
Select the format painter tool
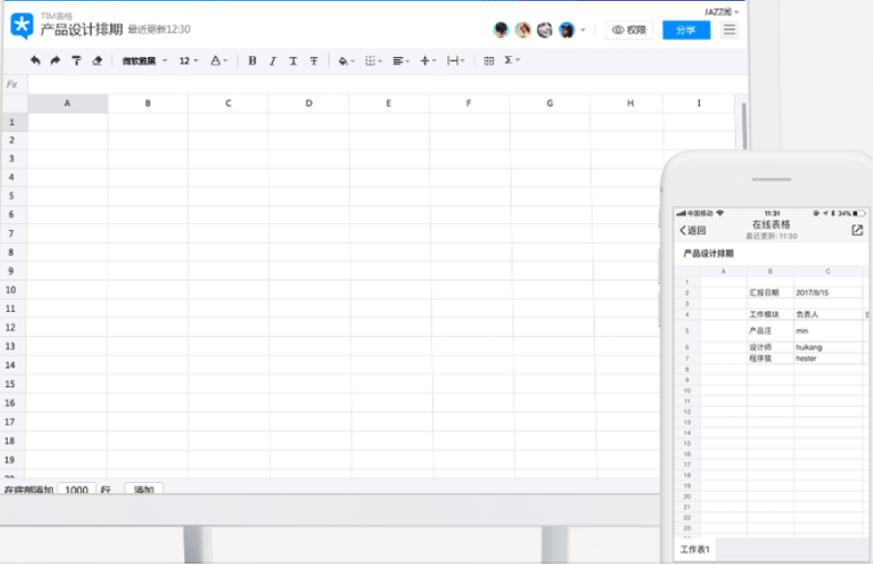coord(76,61)
